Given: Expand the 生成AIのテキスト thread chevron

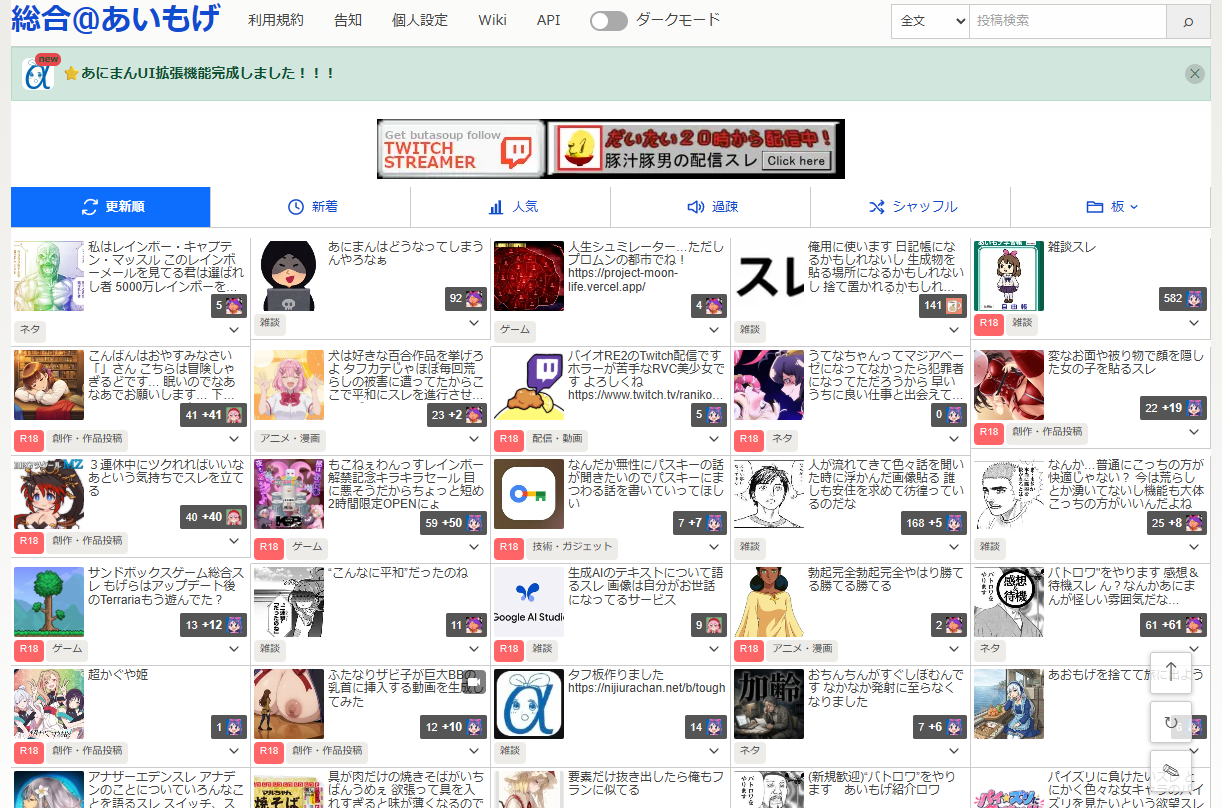Looking at the screenshot, I should pos(714,650).
